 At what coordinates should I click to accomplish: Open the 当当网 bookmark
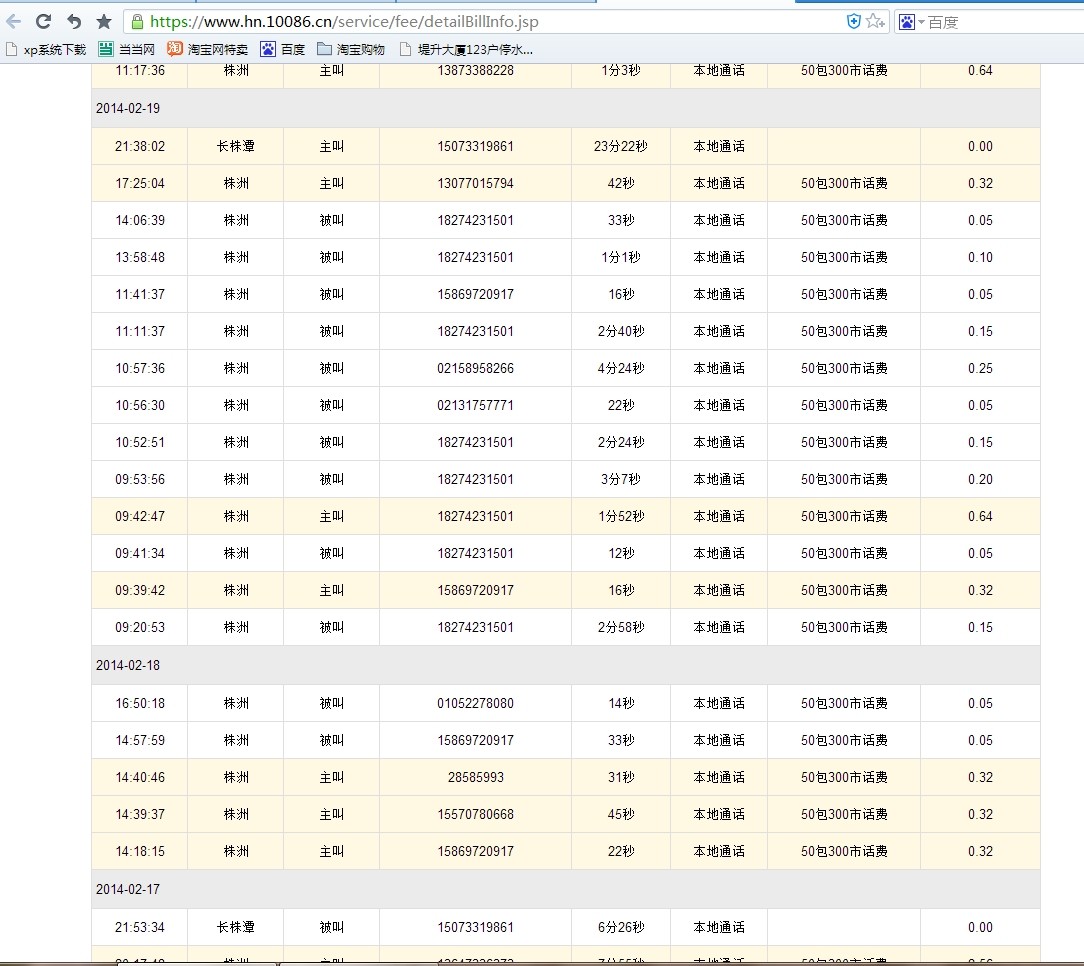point(127,49)
